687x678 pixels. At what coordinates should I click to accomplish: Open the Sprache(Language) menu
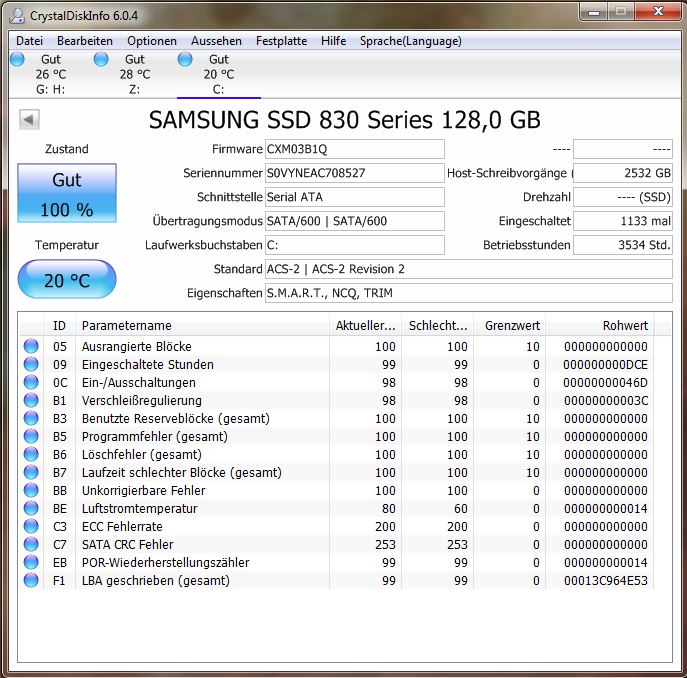[411, 41]
